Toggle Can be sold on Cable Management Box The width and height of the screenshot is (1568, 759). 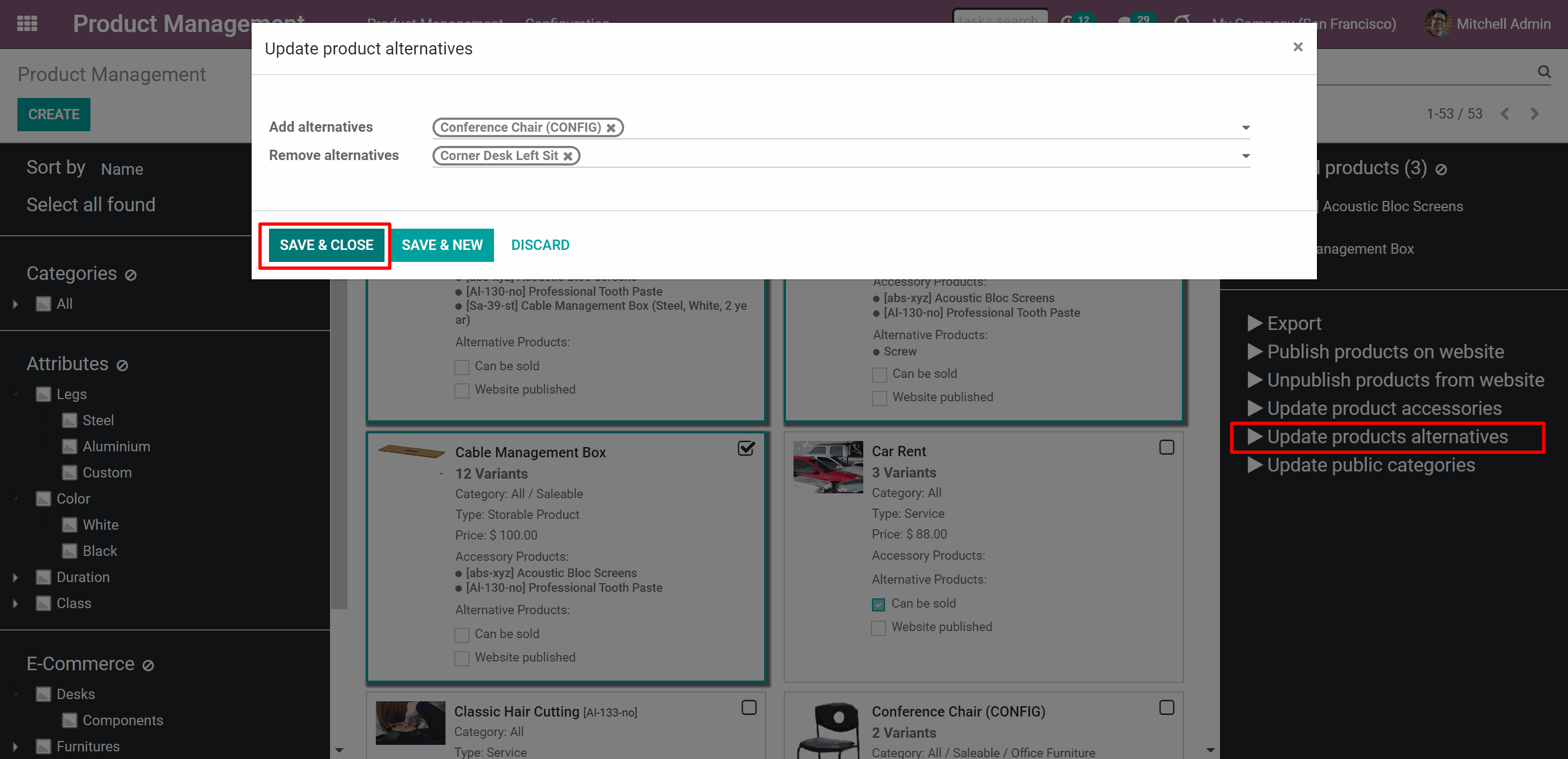(x=462, y=635)
